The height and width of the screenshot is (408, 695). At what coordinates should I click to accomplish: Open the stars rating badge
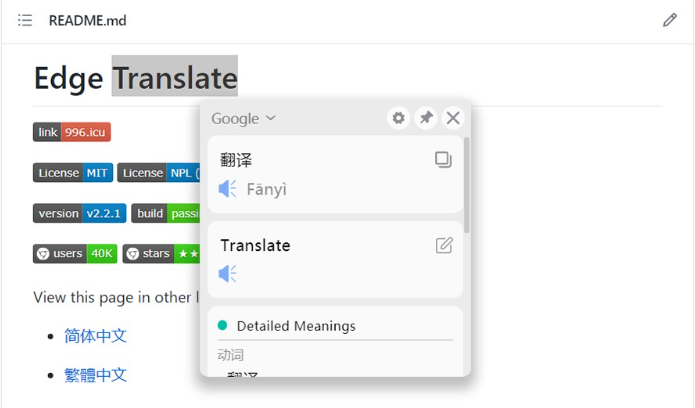pos(161,254)
